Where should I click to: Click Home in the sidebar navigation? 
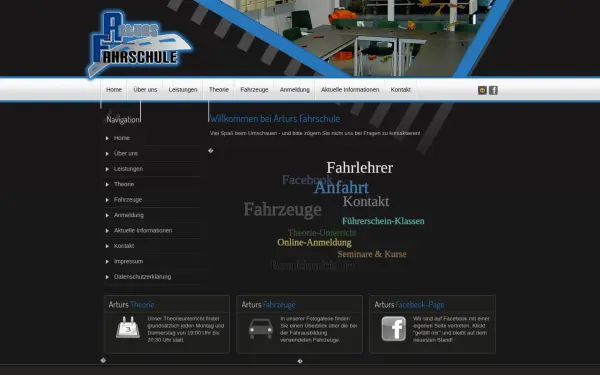pyautogui.click(x=122, y=138)
